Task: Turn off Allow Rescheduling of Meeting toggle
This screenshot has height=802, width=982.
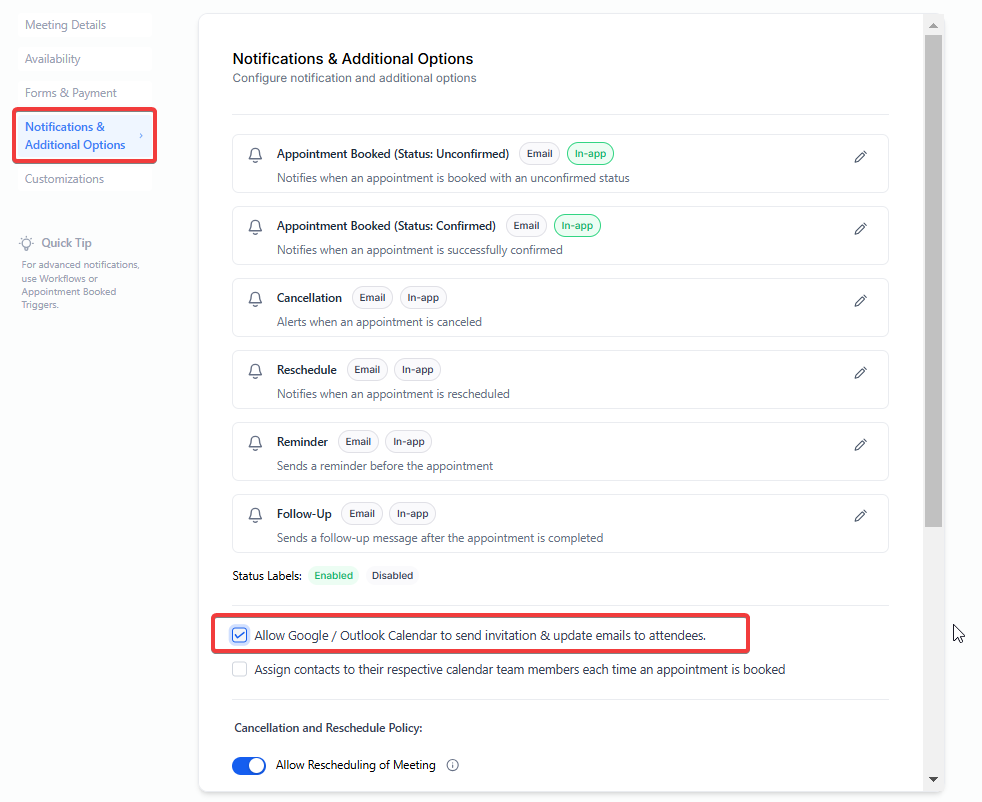Action: tap(249, 766)
